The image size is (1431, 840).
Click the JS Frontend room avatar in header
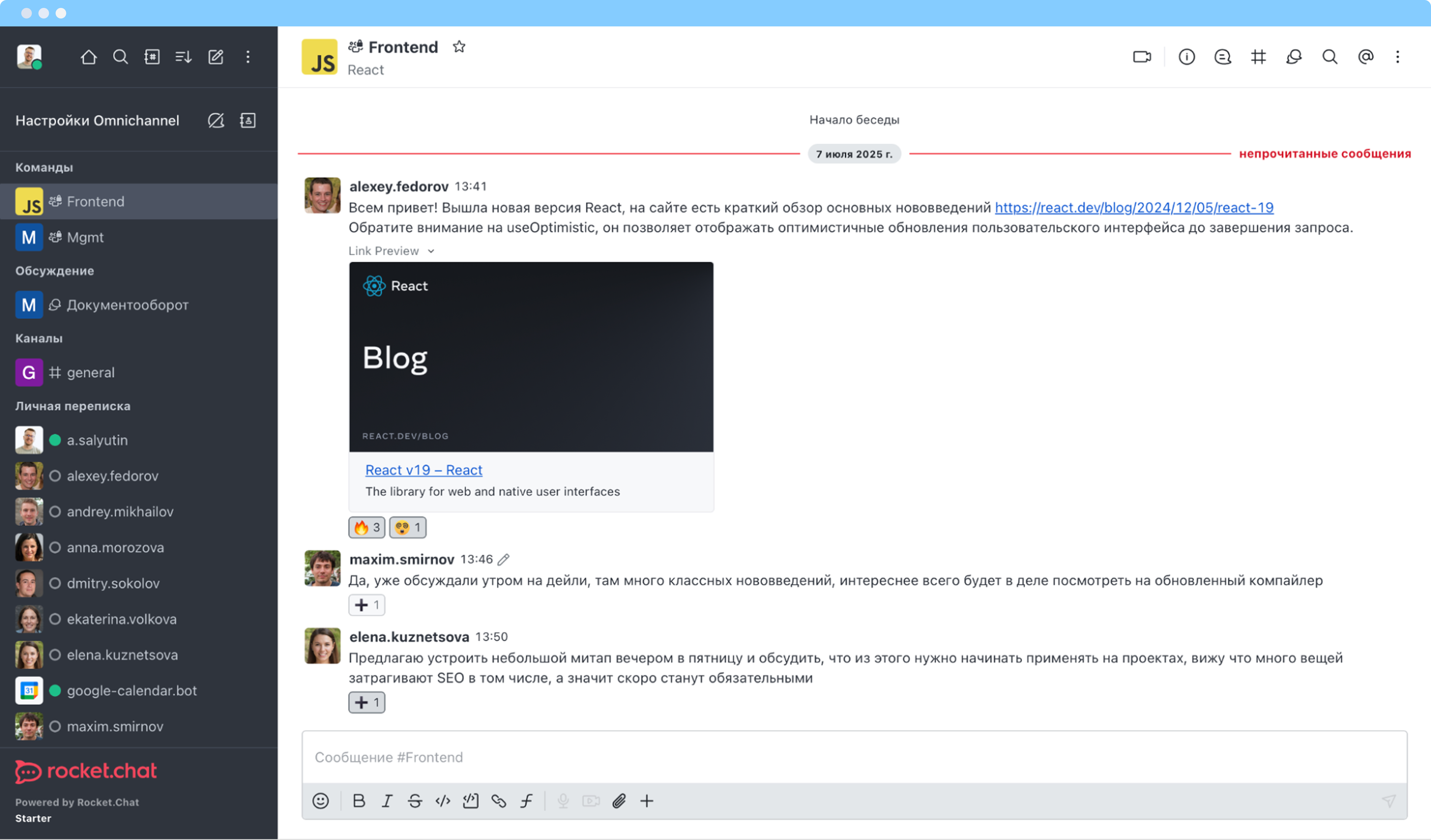point(320,57)
